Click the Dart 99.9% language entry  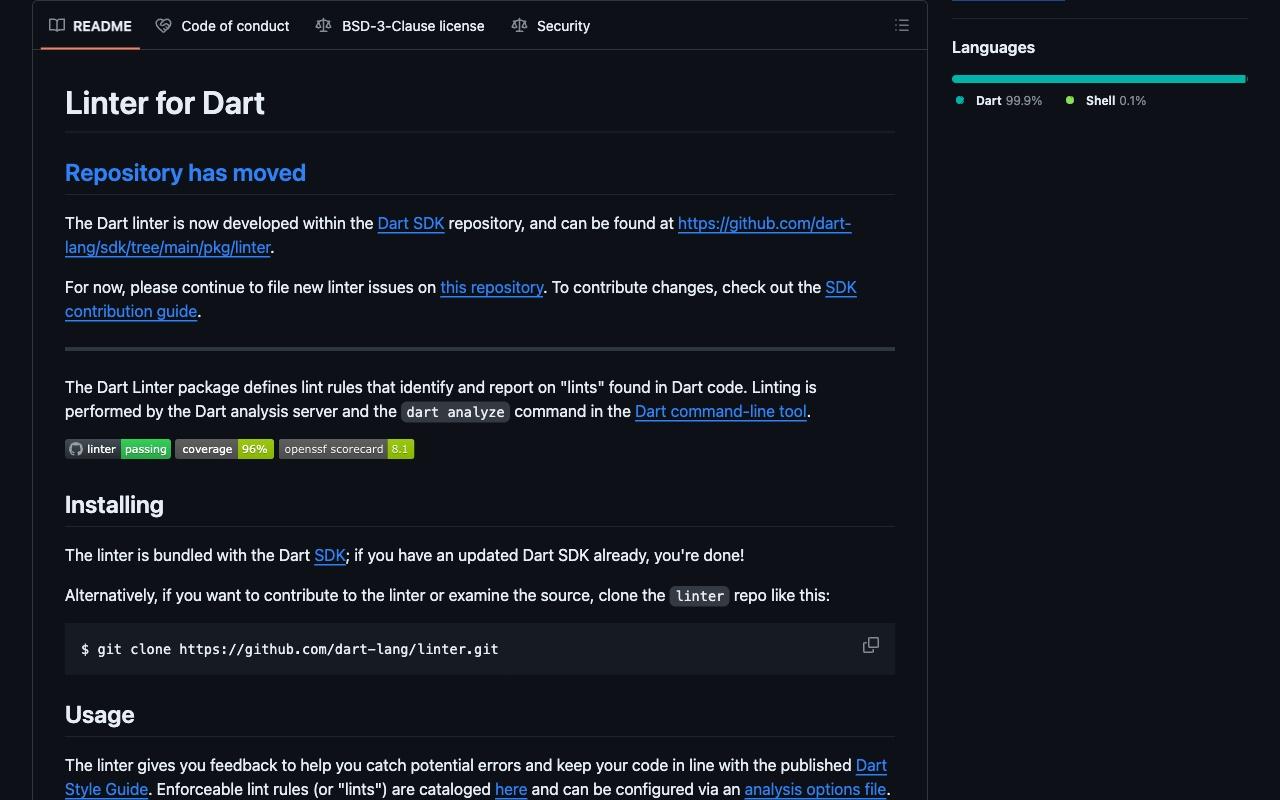pos(999,100)
